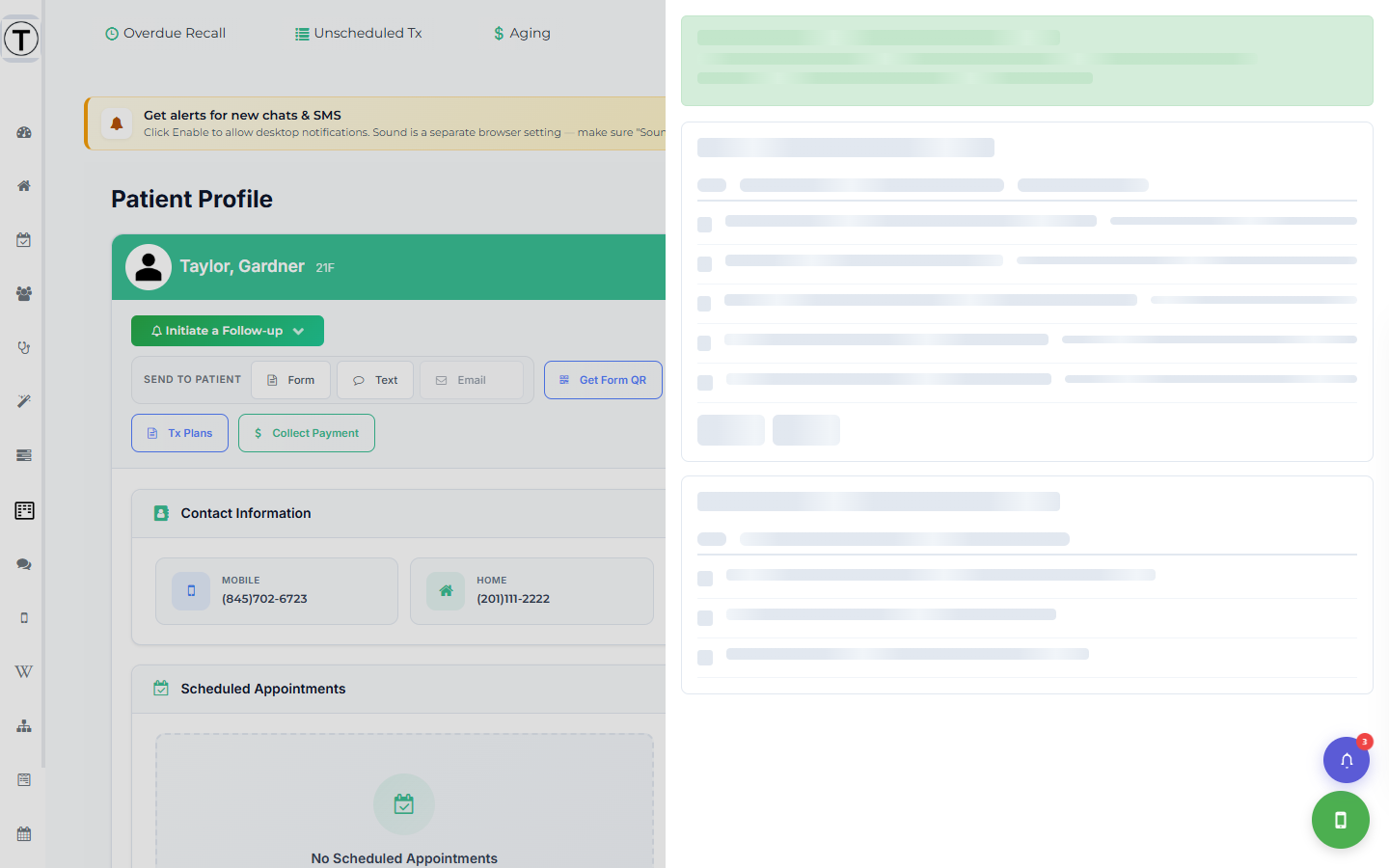Open Tx Plans
Viewport: 1389px width, 868px height.
click(x=180, y=433)
